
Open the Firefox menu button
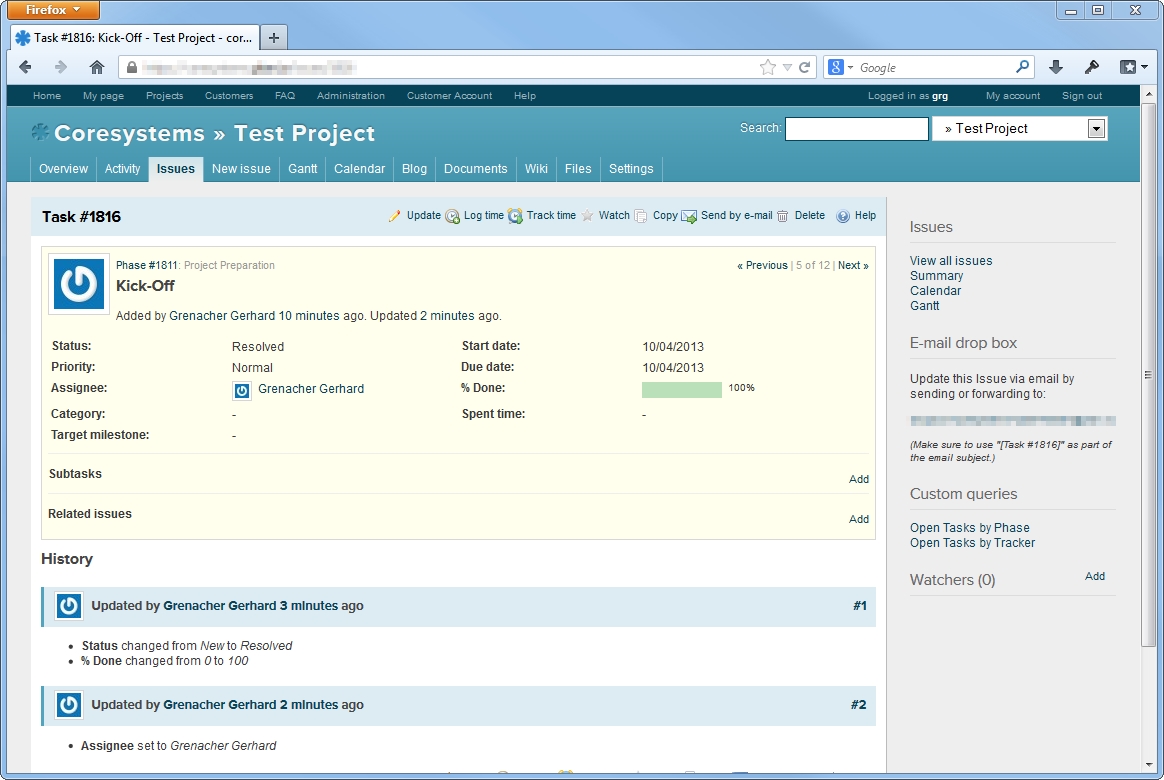pyautogui.click(x=53, y=10)
